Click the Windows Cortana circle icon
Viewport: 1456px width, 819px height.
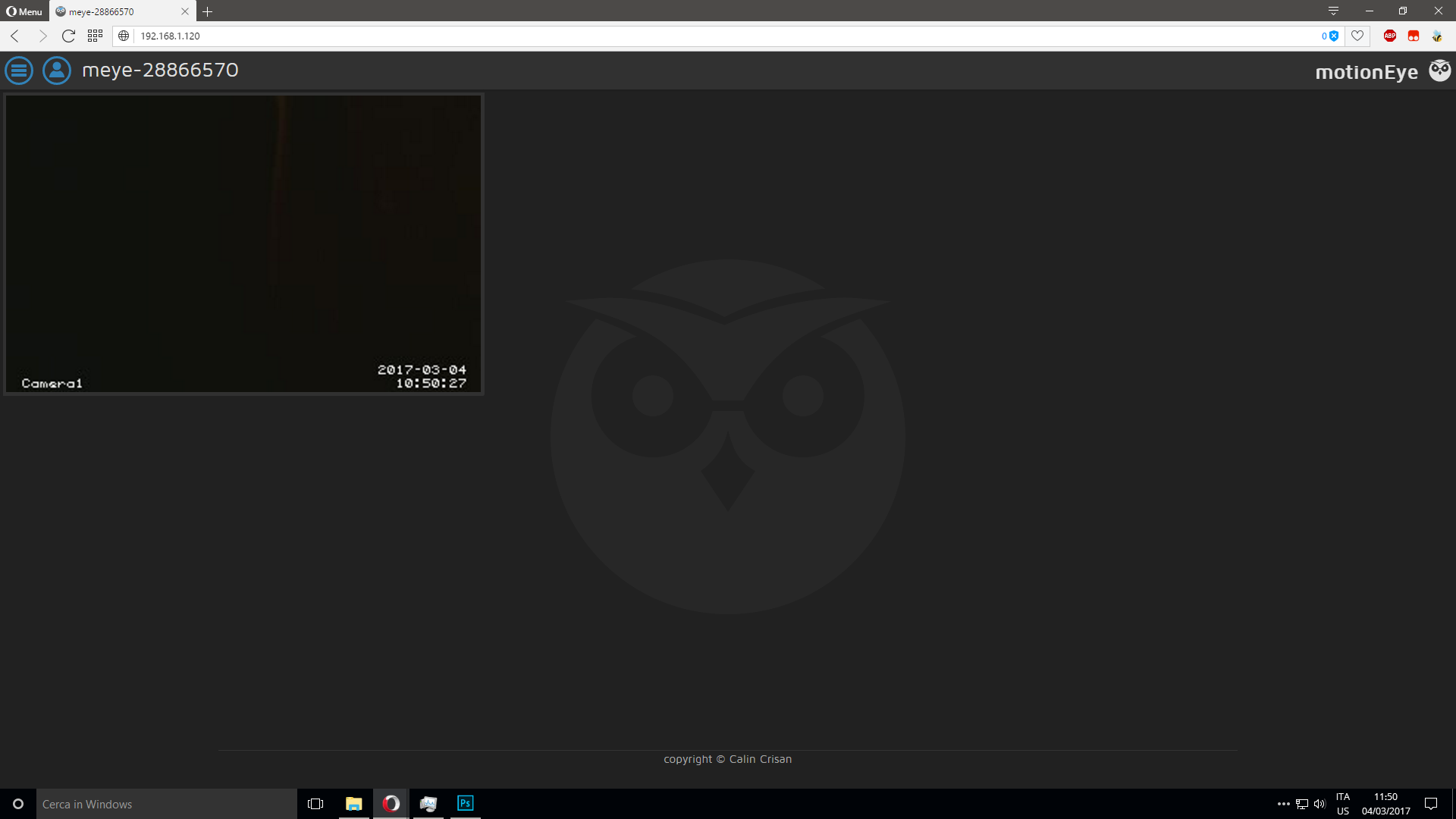[x=18, y=804]
